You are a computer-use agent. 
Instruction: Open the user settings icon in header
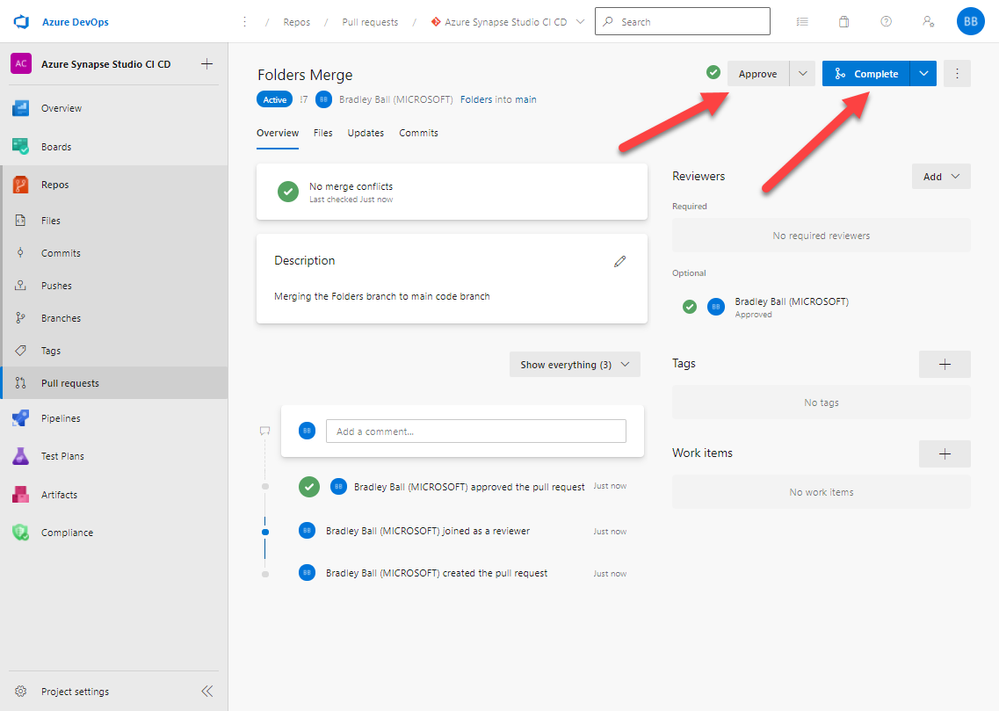coord(928,22)
